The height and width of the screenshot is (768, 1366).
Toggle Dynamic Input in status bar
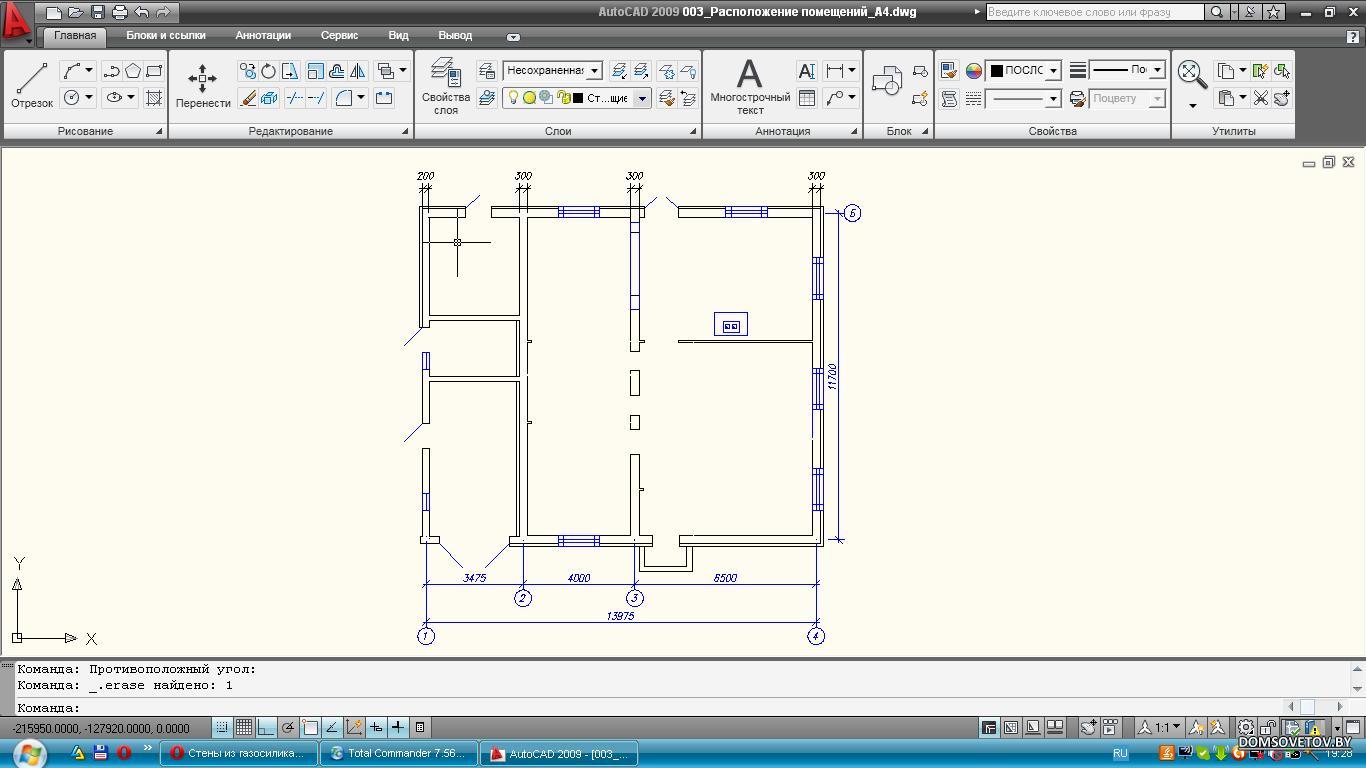click(376, 727)
